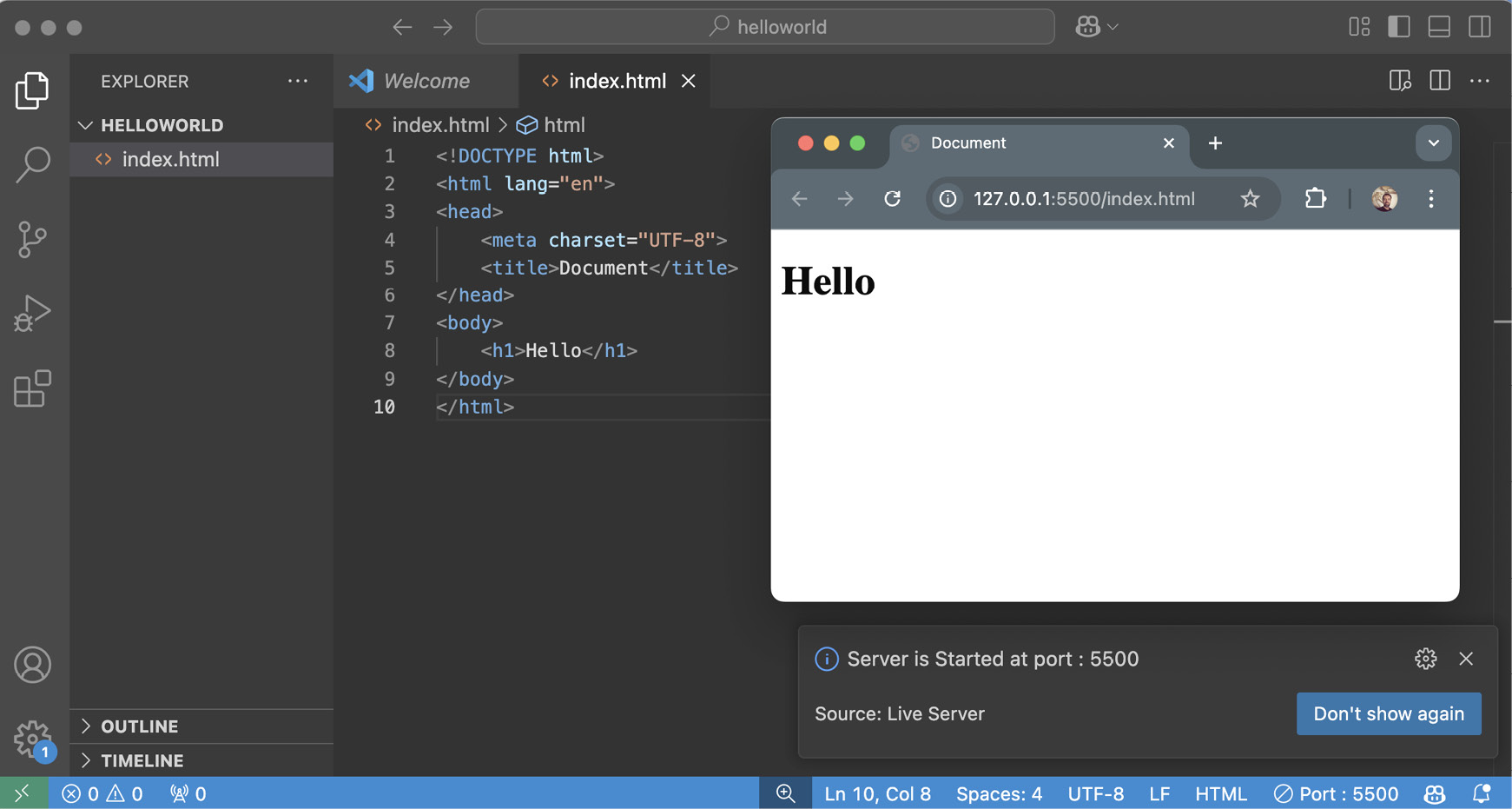Image resolution: width=1512 pixels, height=809 pixels.
Task: Open the Copilot chat icon in title bar
Action: point(1087,27)
